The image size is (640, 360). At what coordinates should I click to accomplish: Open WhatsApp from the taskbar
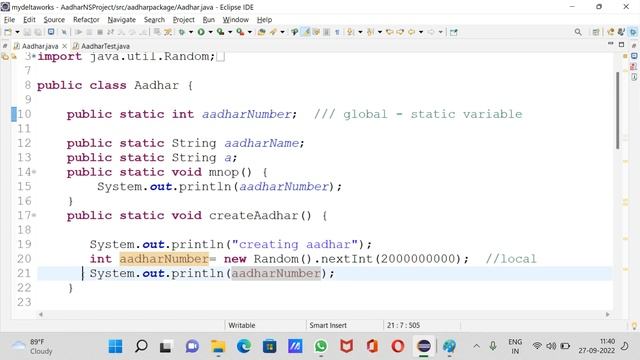click(321, 347)
